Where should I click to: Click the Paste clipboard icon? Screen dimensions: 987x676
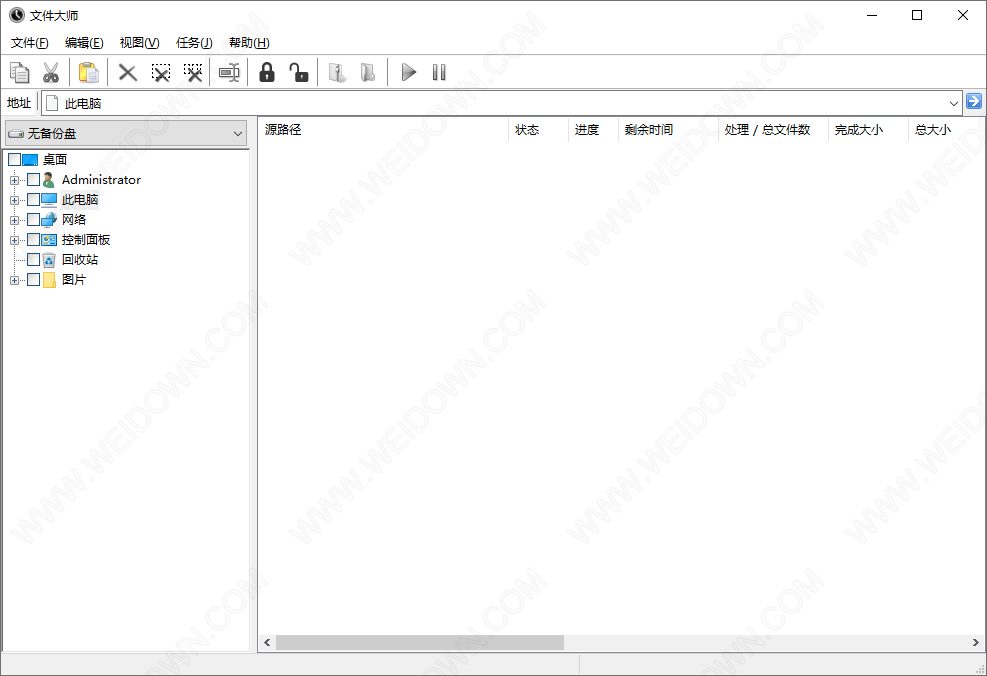point(89,72)
